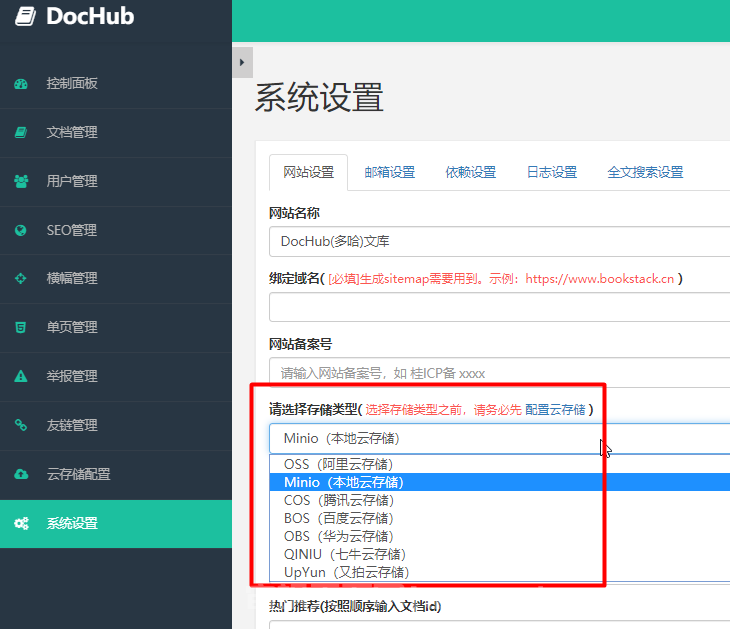Viewport: 730px width, 629px height.
Task: Click the cloud upload icon beside 云存储配置
Action: click(21, 474)
